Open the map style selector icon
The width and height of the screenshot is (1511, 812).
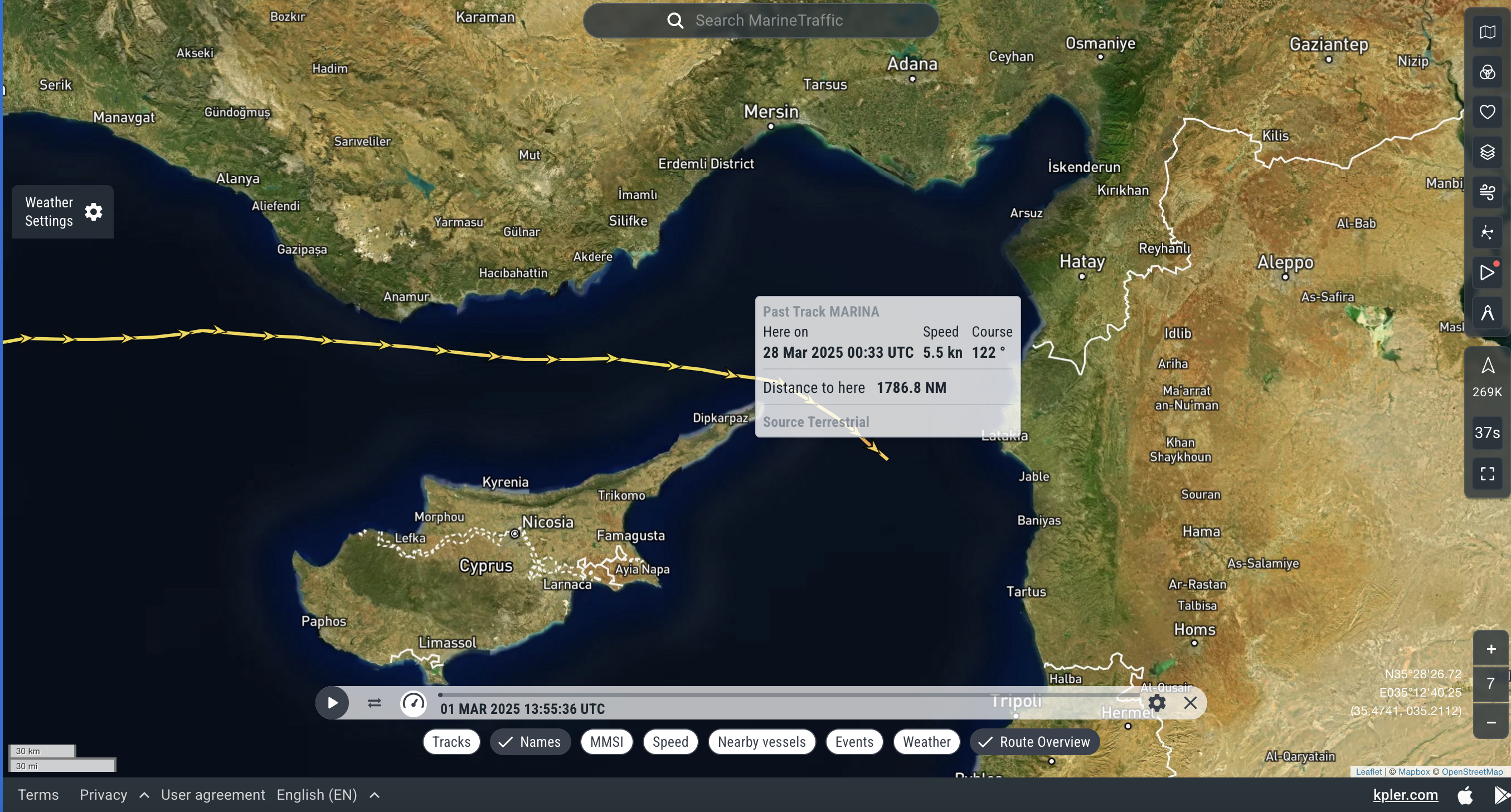[1487, 32]
